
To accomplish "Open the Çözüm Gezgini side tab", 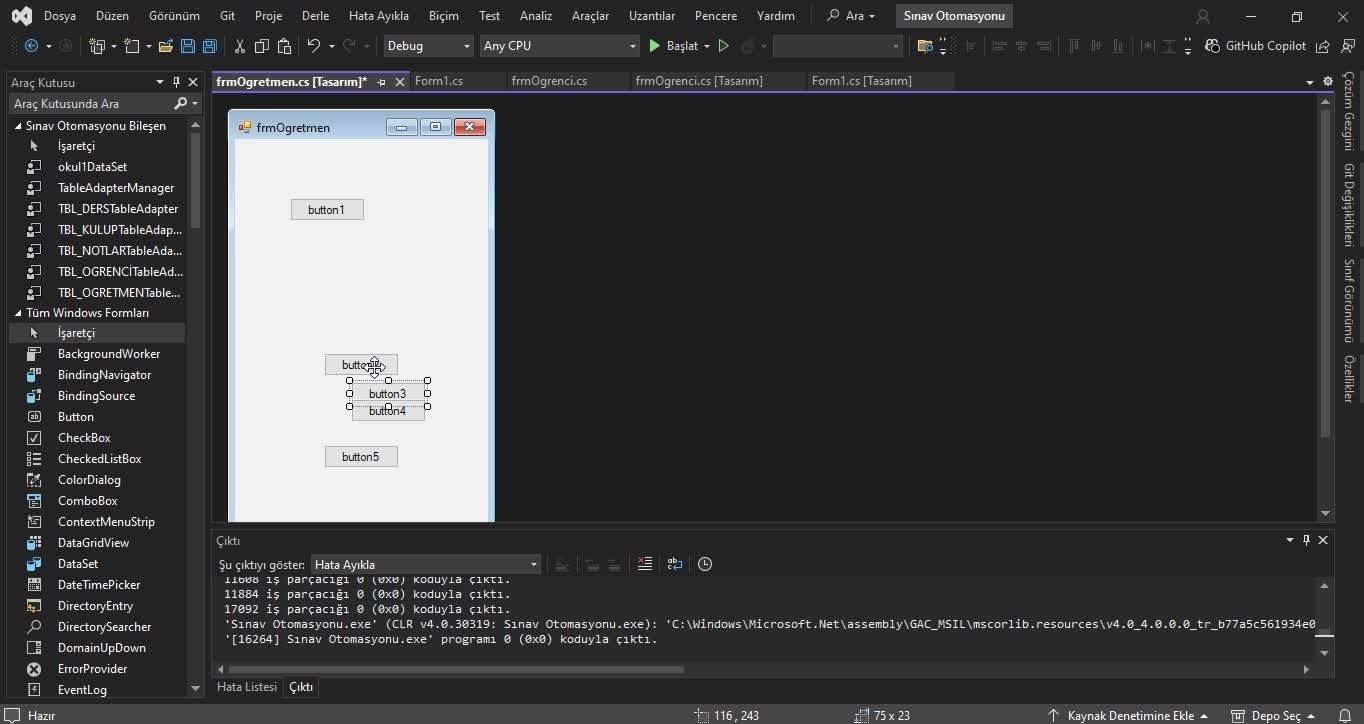I will (1349, 111).
